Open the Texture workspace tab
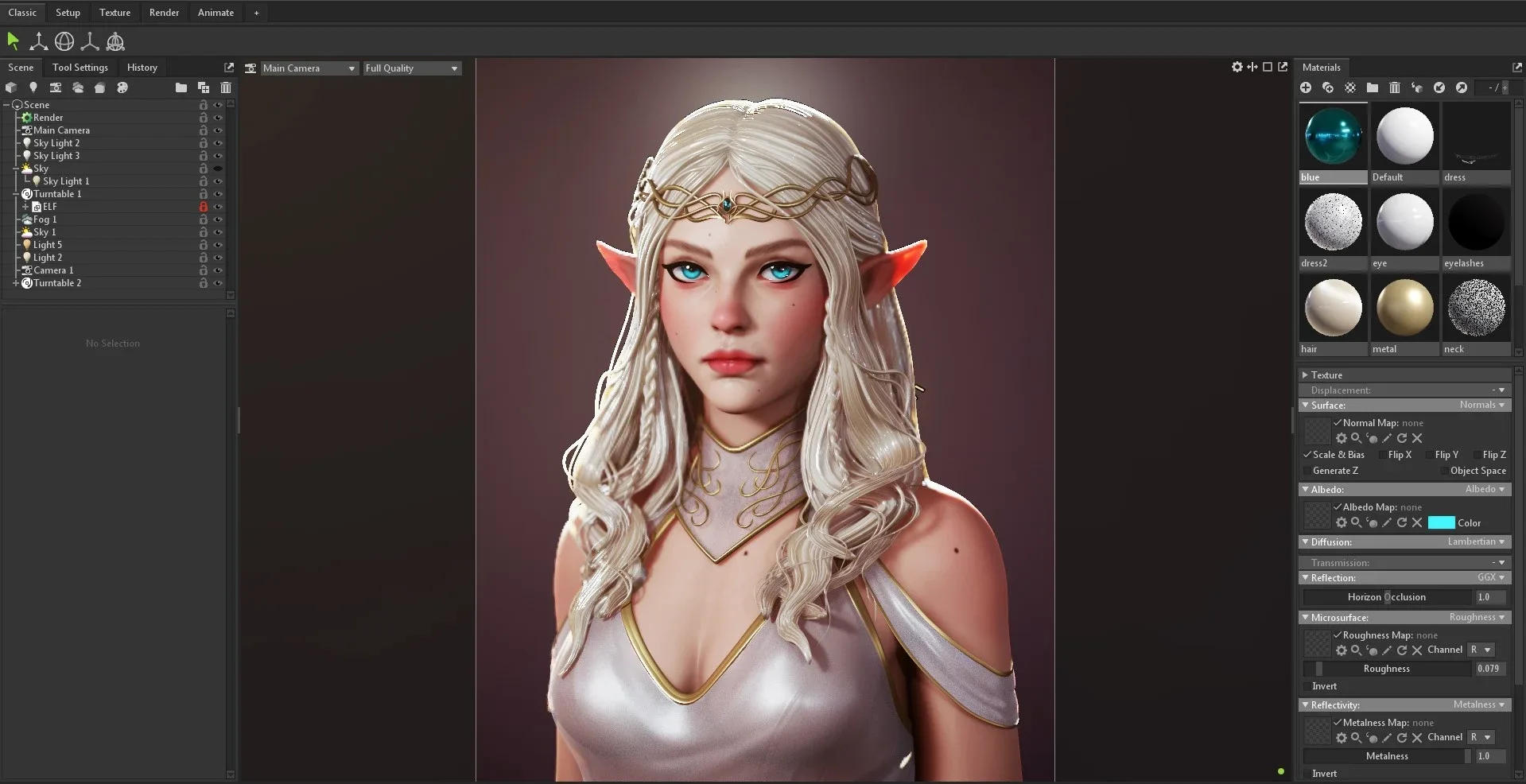1526x784 pixels. point(115,13)
